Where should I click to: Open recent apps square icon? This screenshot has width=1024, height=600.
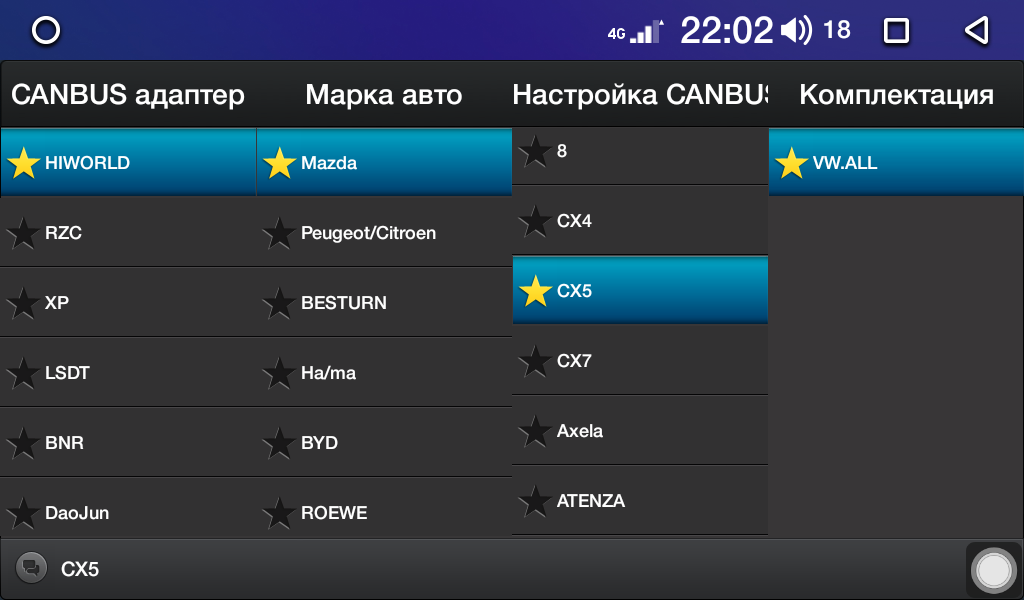896,31
